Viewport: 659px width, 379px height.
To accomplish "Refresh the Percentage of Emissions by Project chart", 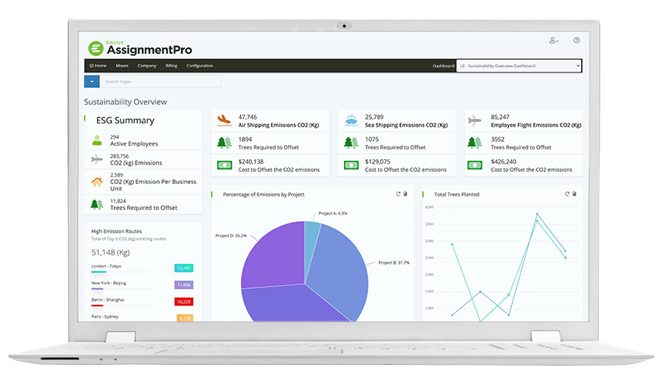I will pos(398,194).
